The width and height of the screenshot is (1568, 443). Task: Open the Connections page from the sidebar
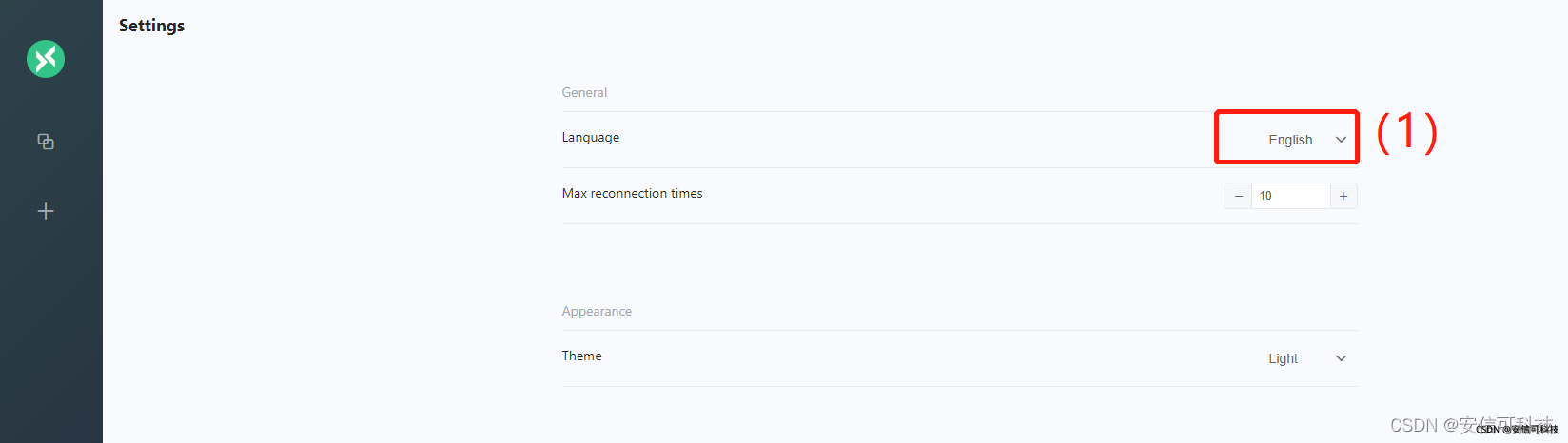pos(46,142)
